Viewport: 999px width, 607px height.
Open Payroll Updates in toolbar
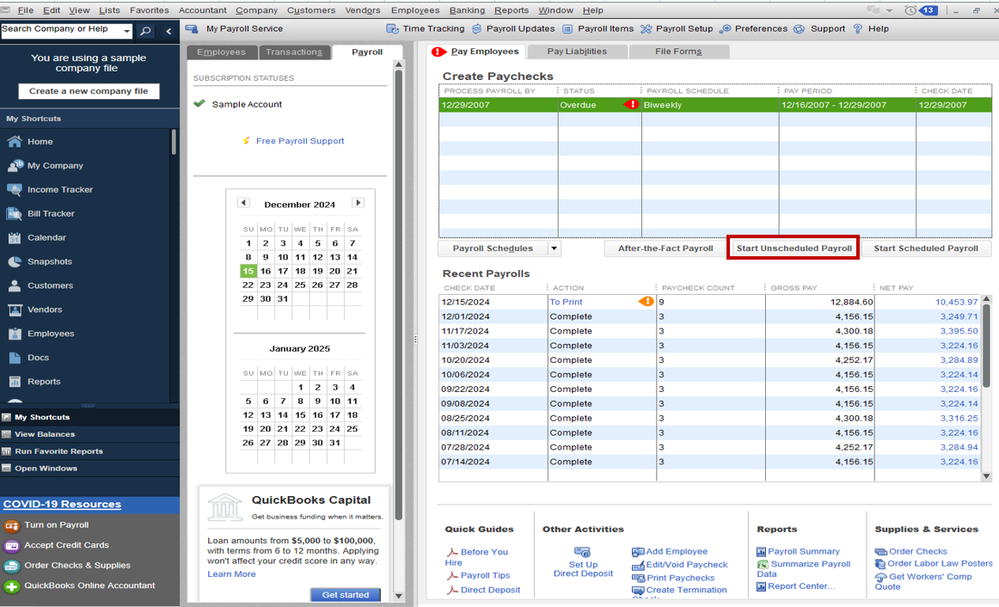click(513, 29)
